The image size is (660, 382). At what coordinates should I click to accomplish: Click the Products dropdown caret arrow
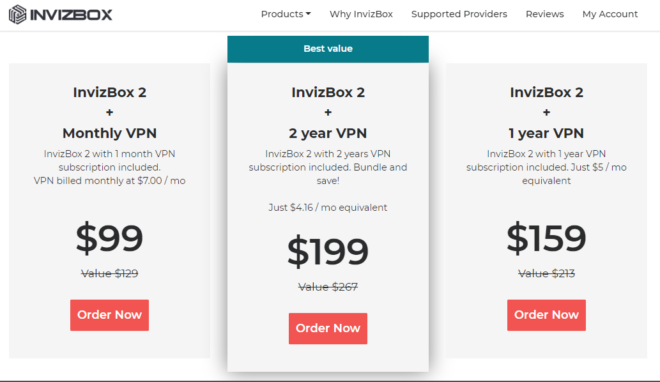pos(308,14)
